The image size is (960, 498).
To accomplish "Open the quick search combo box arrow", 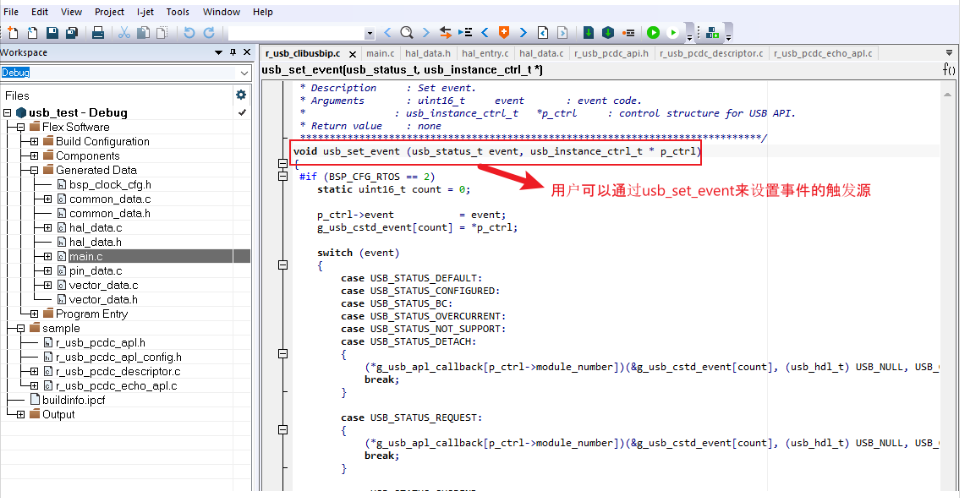I will (x=369, y=33).
